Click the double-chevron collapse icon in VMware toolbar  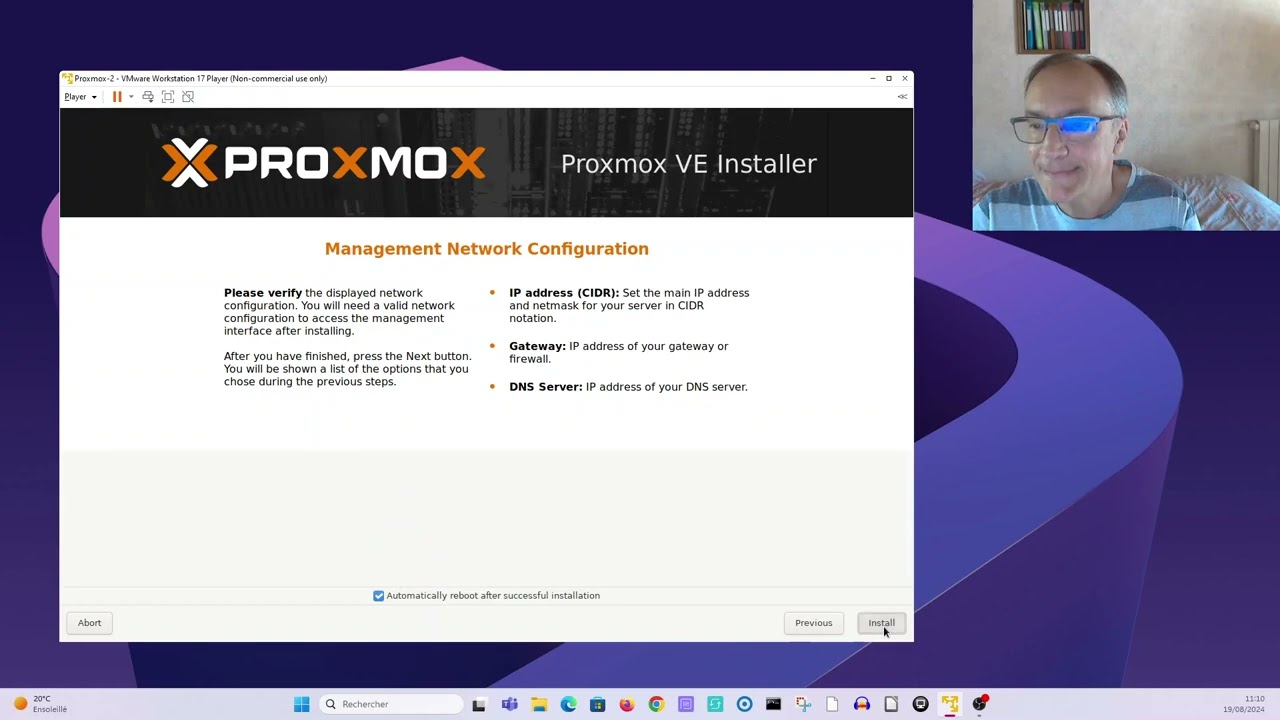click(902, 97)
